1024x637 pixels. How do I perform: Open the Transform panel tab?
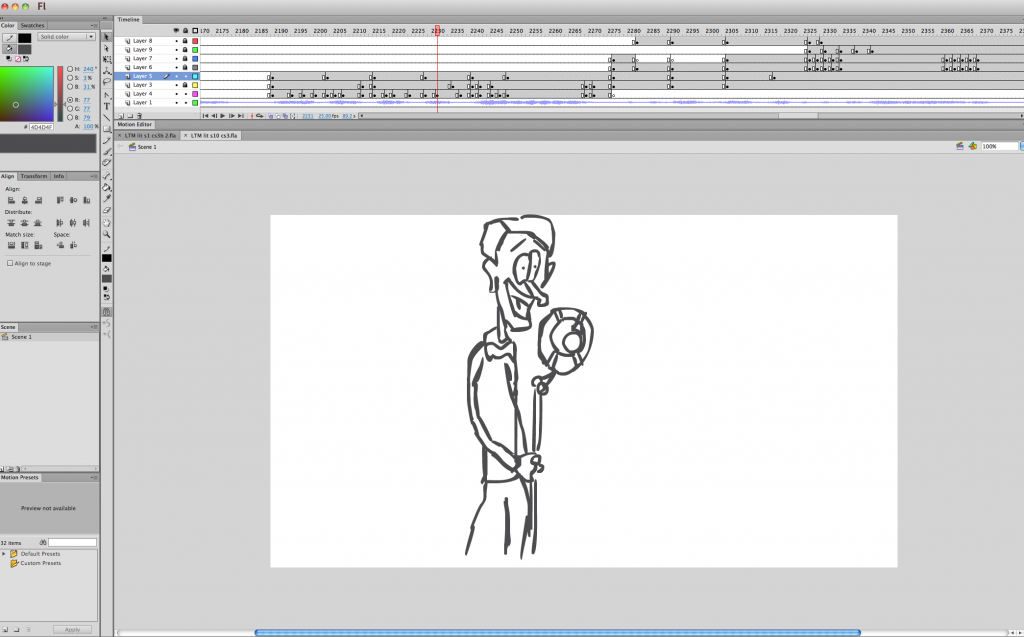tap(34, 176)
